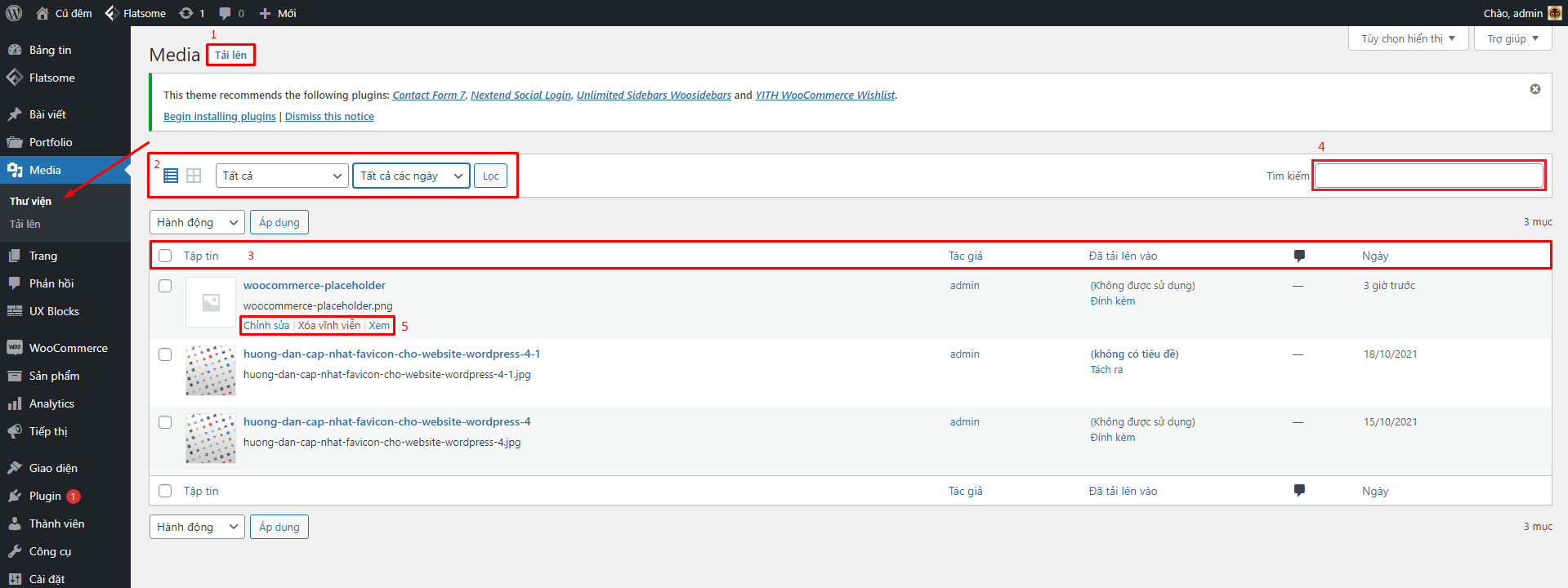Screen dimensions: 1568x588
Task: Open UX Blocks menu
Action: click(x=65, y=311)
